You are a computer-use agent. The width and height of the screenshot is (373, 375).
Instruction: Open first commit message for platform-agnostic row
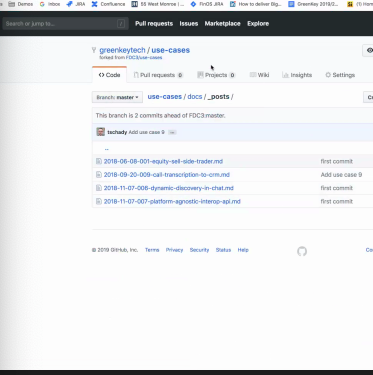click(337, 201)
